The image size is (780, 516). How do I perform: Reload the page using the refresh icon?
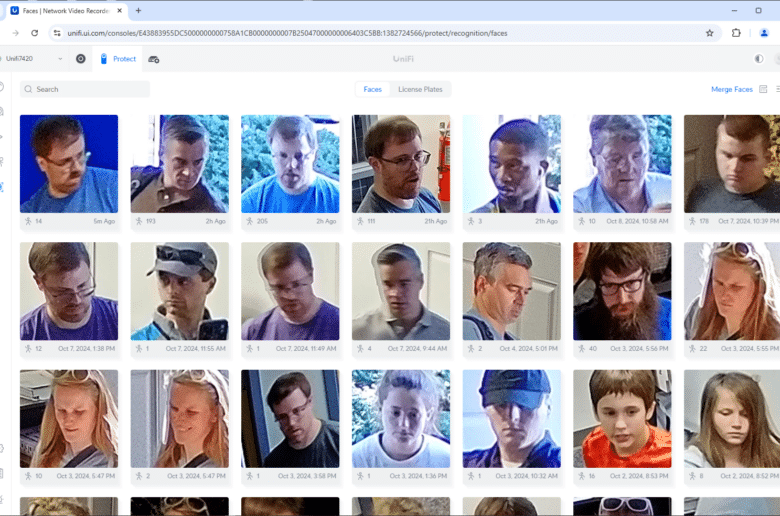click(34, 33)
